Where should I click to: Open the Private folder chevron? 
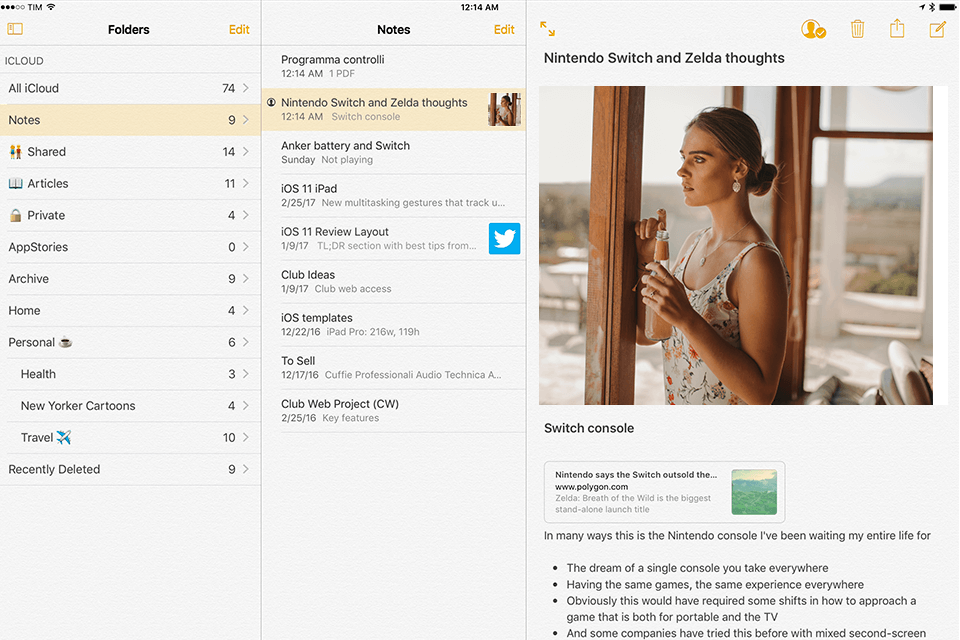pyautogui.click(x=246, y=215)
